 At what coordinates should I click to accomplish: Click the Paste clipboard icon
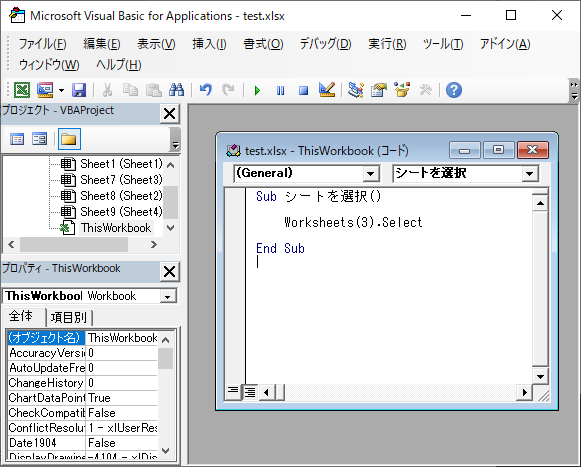tap(153, 90)
